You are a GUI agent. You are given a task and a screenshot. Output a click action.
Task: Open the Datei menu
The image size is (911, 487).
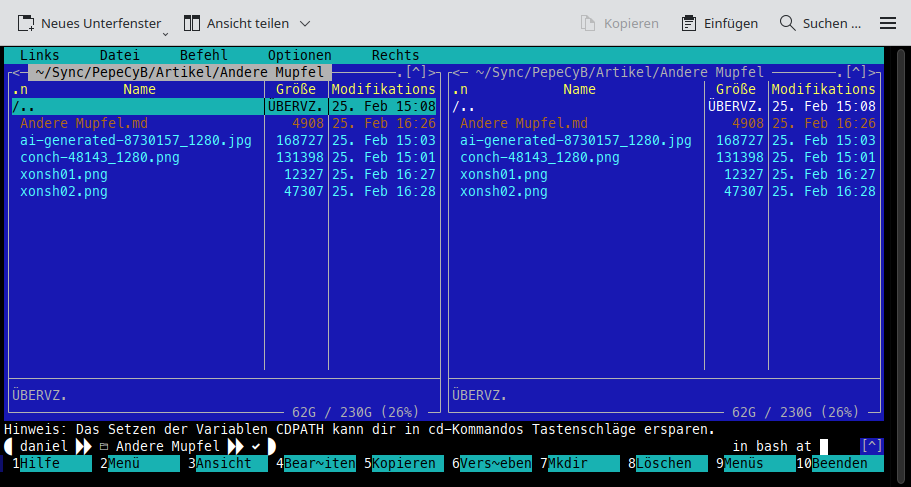[120, 55]
